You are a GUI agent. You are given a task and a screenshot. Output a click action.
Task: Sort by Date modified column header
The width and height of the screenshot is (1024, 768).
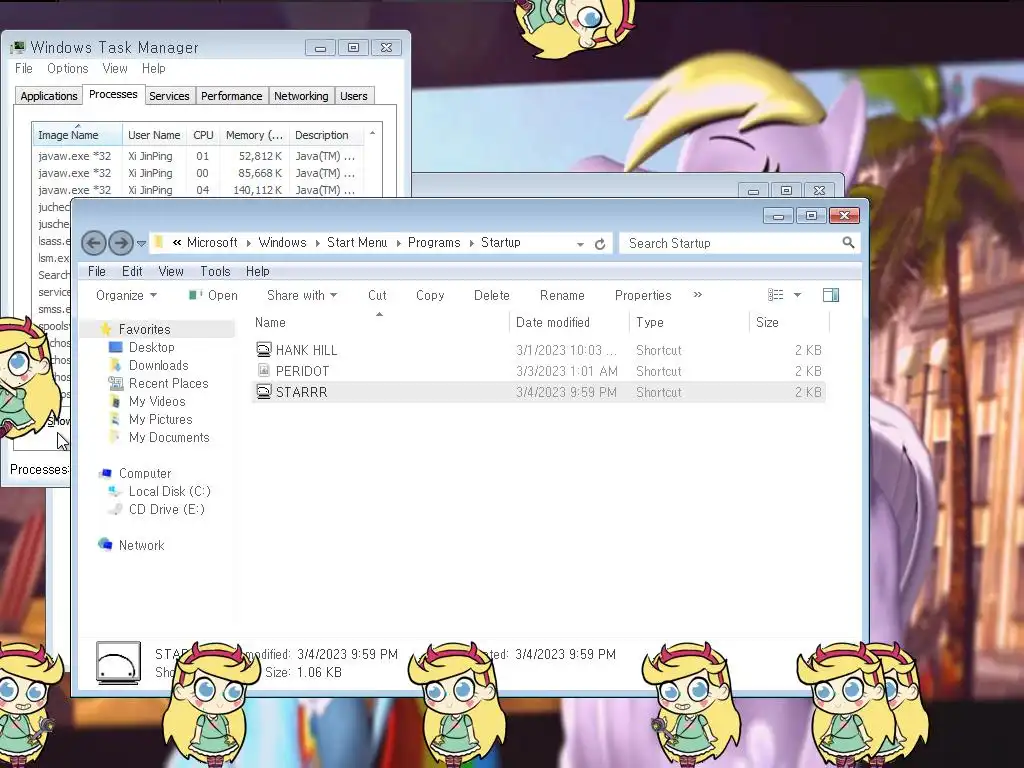pyautogui.click(x=552, y=322)
